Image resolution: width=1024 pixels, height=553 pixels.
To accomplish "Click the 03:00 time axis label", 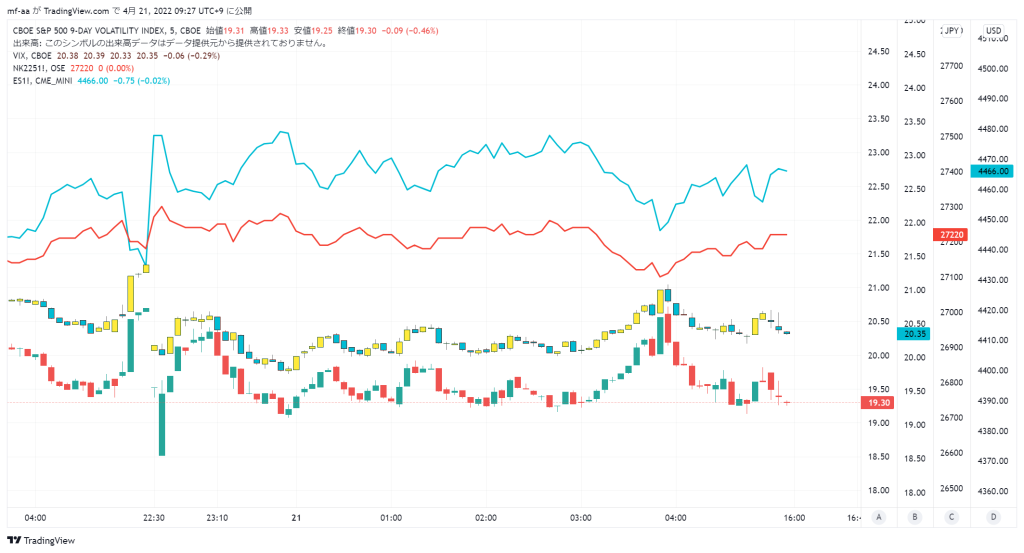I will pyautogui.click(x=581, y=518).
